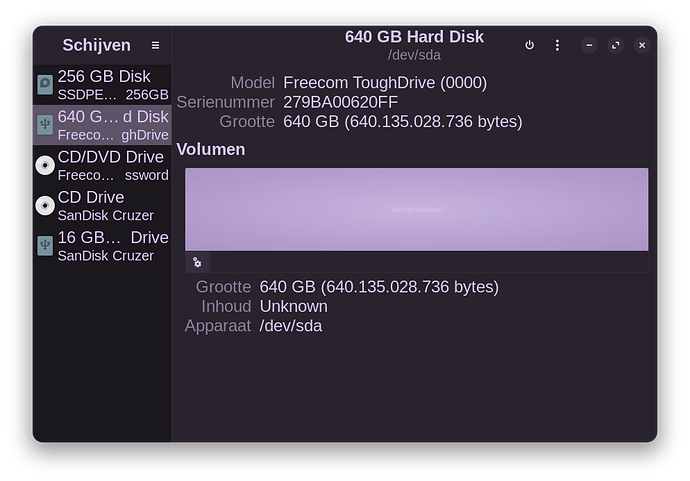Click the Freecom ToughDrive model text
Screen dimensions: 690x481
[385, 82]
